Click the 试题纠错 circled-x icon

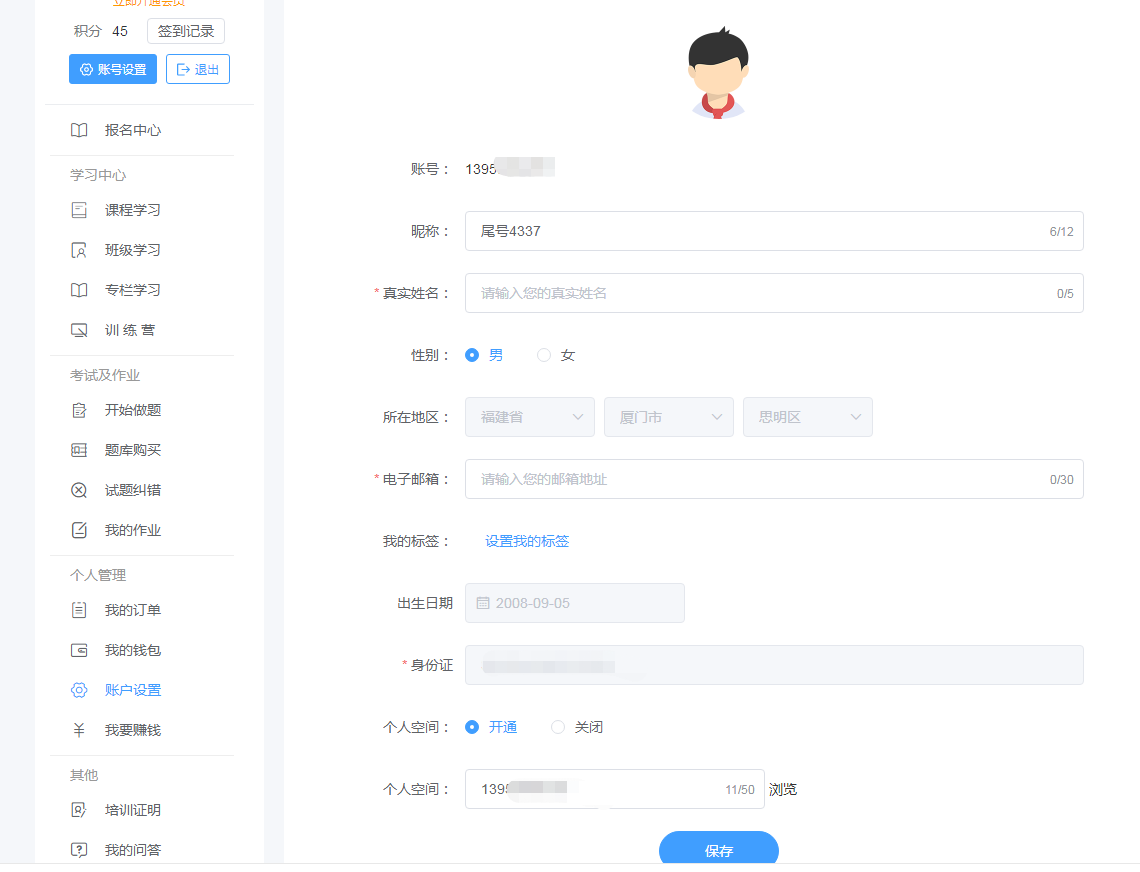point(79,490)
